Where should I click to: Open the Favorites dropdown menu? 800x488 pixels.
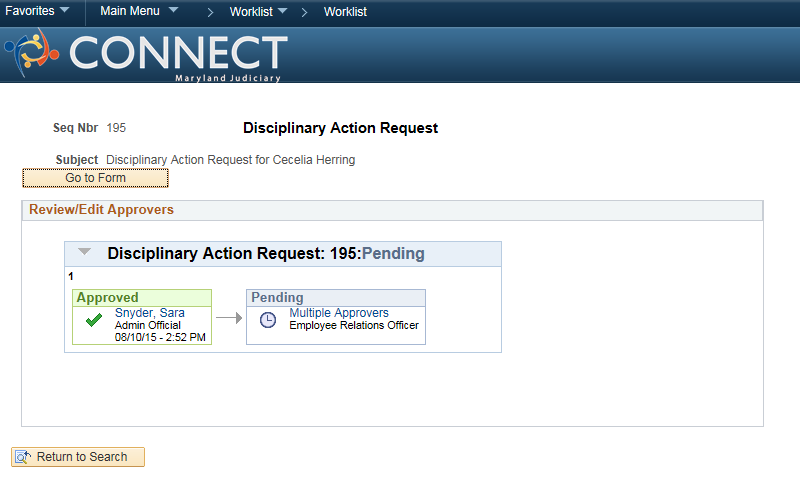37,11
